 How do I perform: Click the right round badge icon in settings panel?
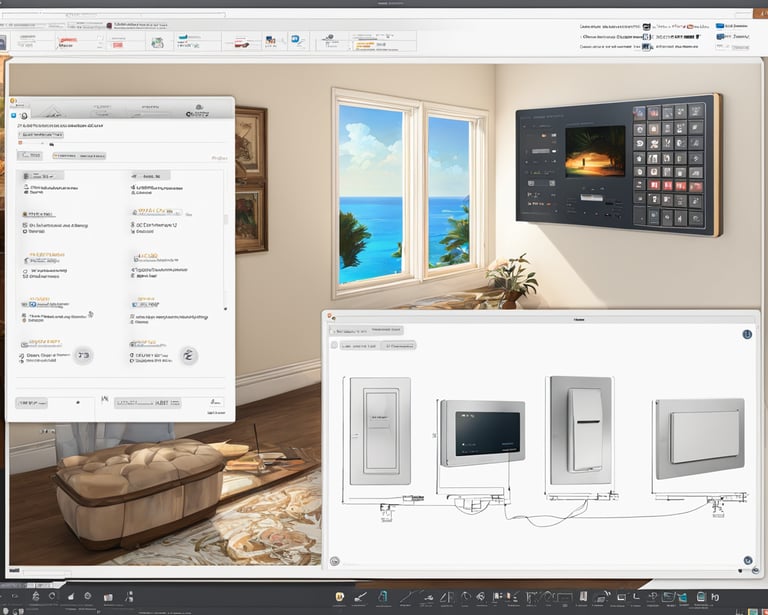coord(188,355)
